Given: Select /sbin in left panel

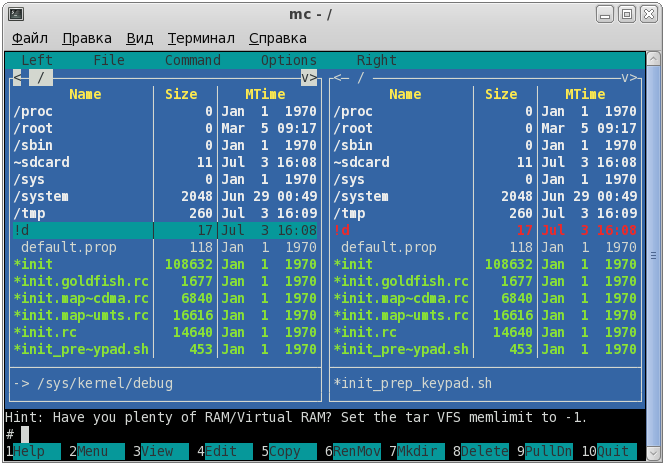Looking at the screenshot, I should click(x=165, y=145).
